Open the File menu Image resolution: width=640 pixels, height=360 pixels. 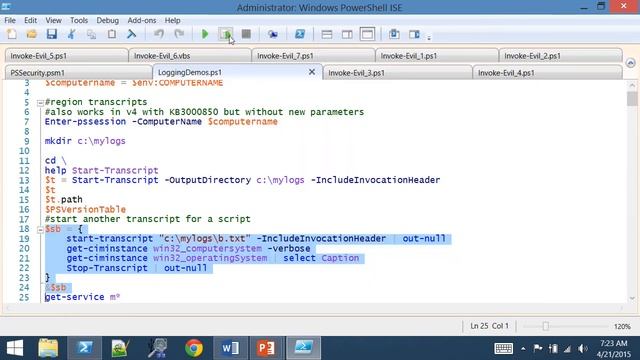10,20
